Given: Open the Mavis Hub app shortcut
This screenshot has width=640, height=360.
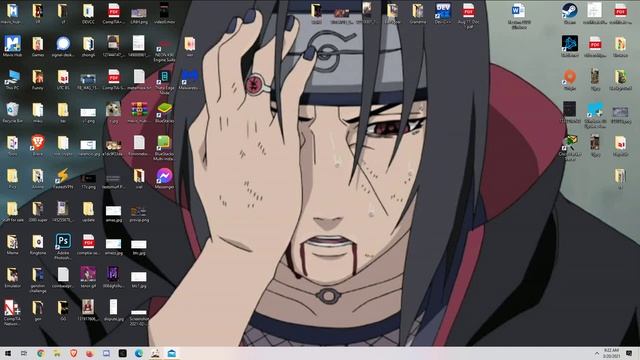Looking at the screenshot, I should coord(12,44).
